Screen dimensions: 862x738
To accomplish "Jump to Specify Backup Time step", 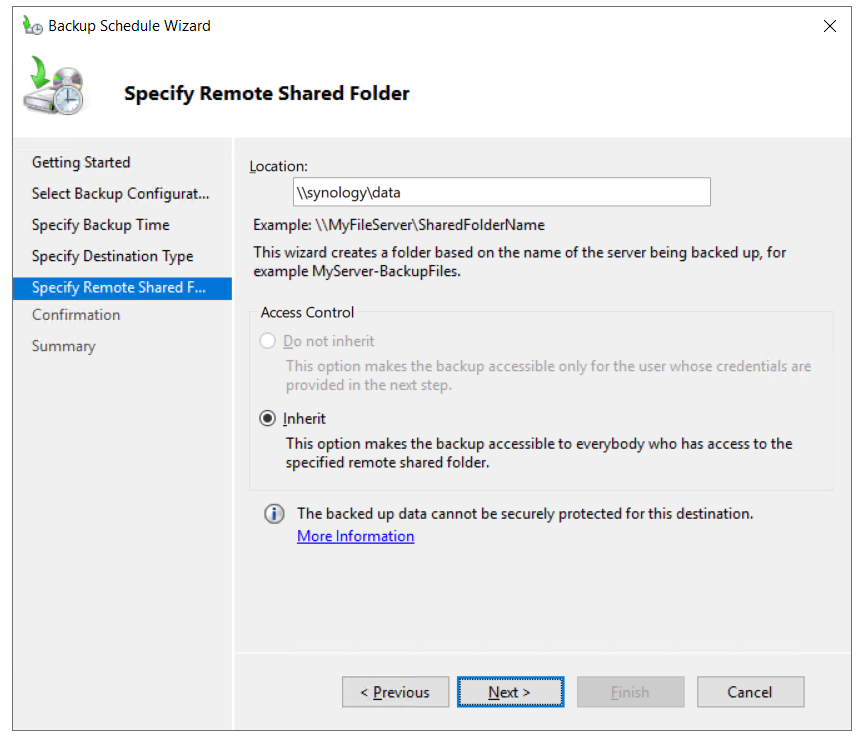I will tap(100, 225).
